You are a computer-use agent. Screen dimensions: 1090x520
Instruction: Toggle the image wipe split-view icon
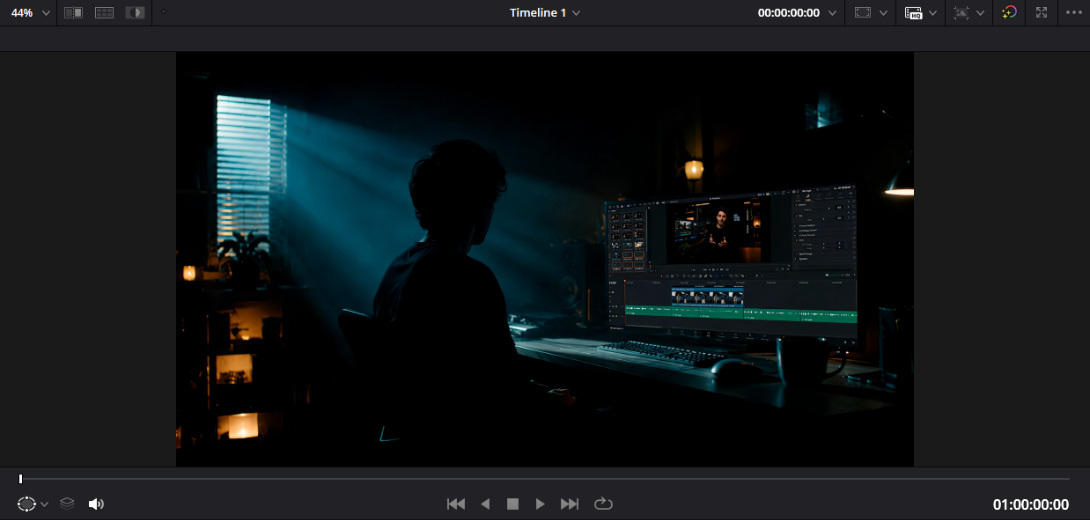(73, 13)
